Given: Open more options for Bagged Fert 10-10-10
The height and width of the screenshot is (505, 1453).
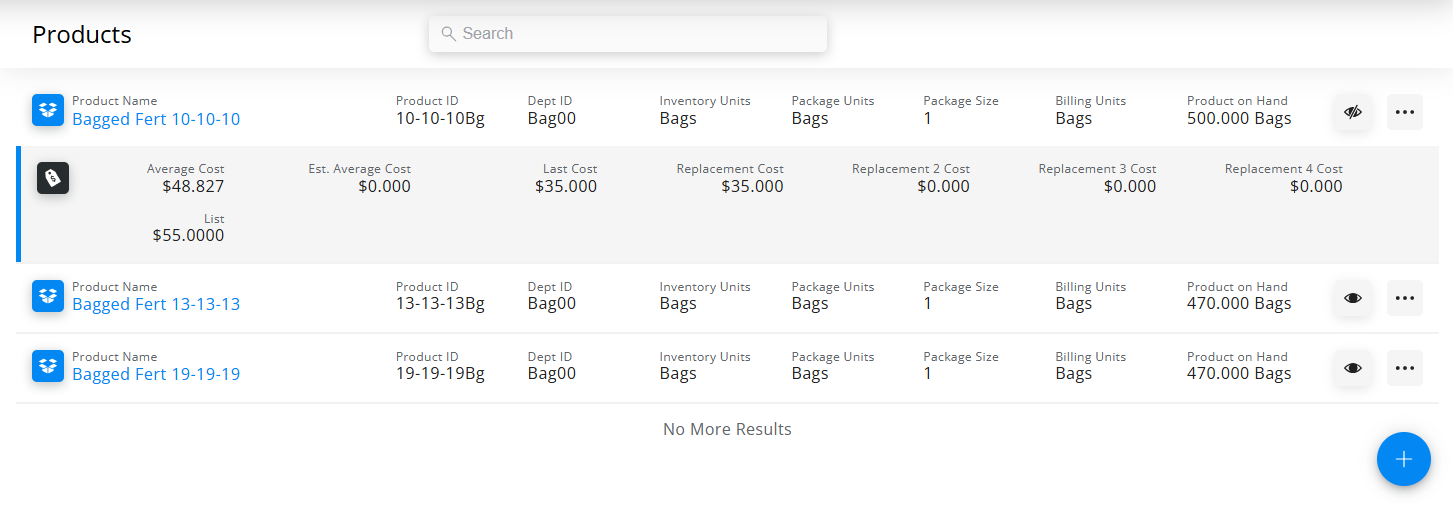Looking at the screenshot, I should point(1404,112).
